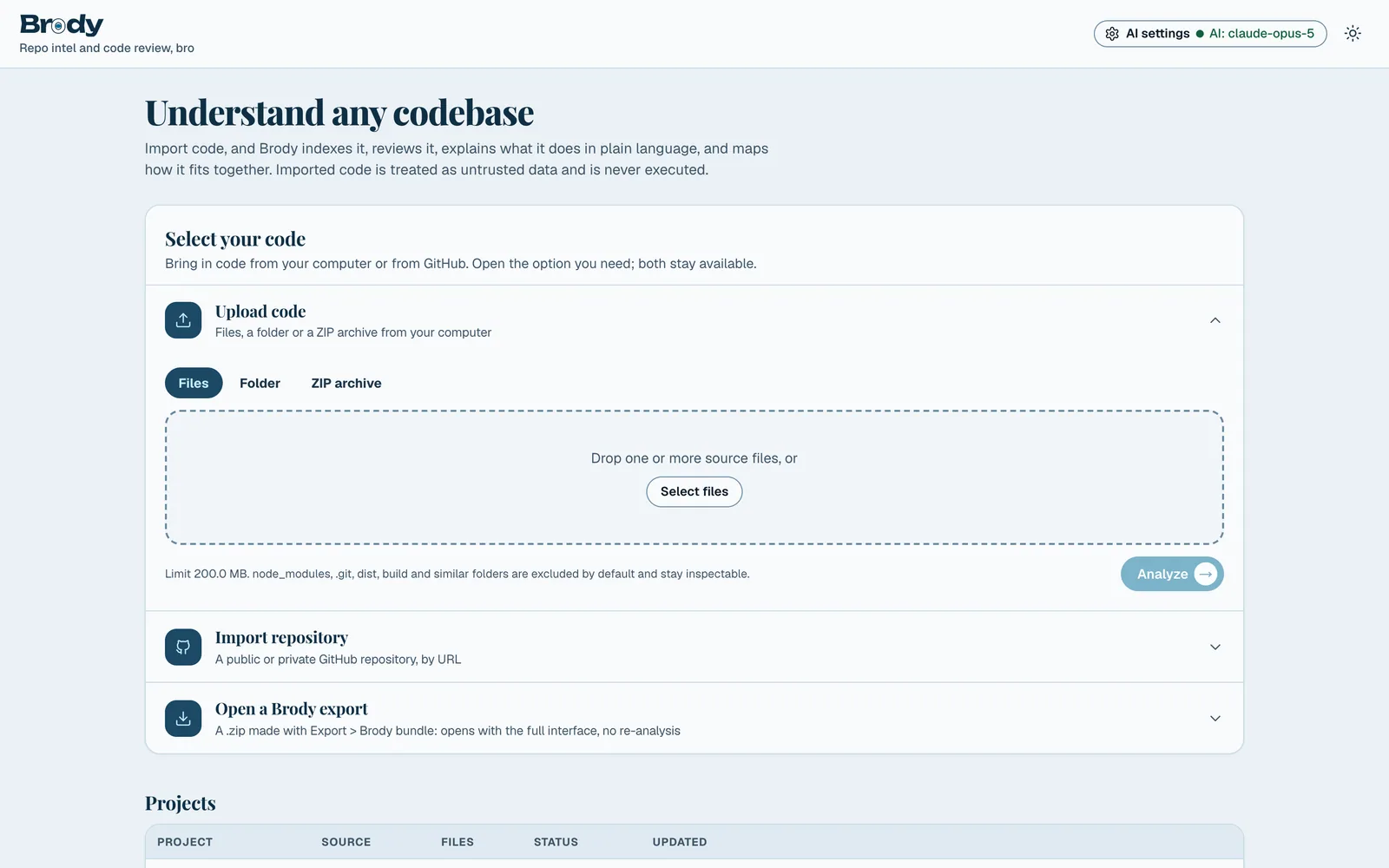Viewport: 1389px width, 868px height.
Task: Click the UPDATED column header
Action: point(680,842)
